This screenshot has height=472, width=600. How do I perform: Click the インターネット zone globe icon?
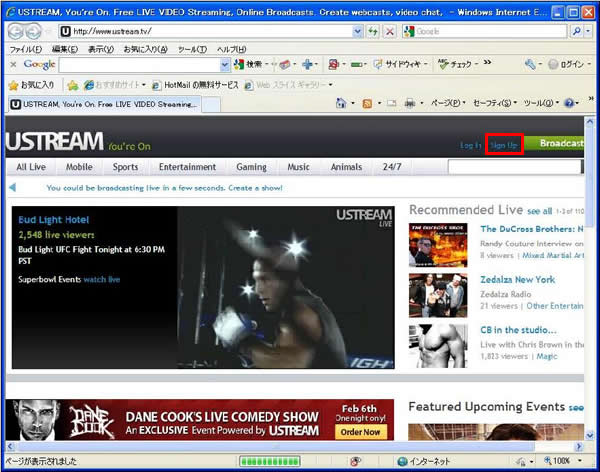pos(402,461)
